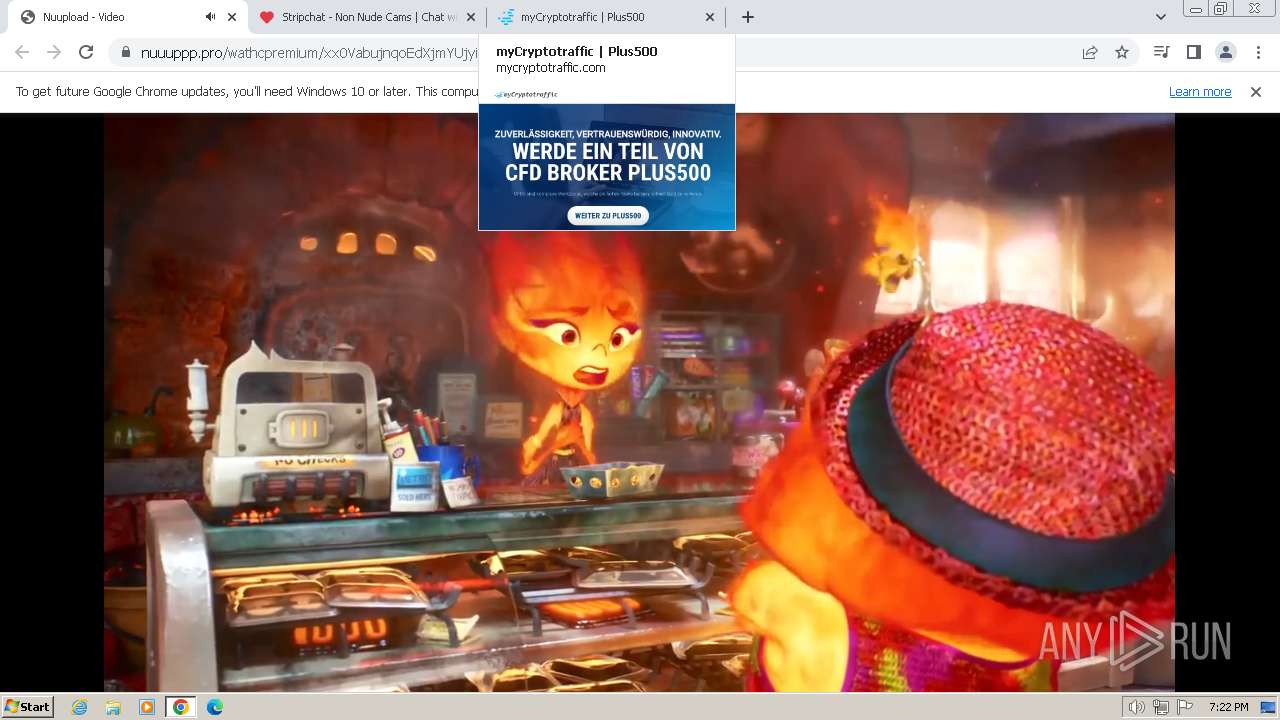Open the Chrome profile menu
Viewport: 1280px width, 720px height.
pos(1225,52)
